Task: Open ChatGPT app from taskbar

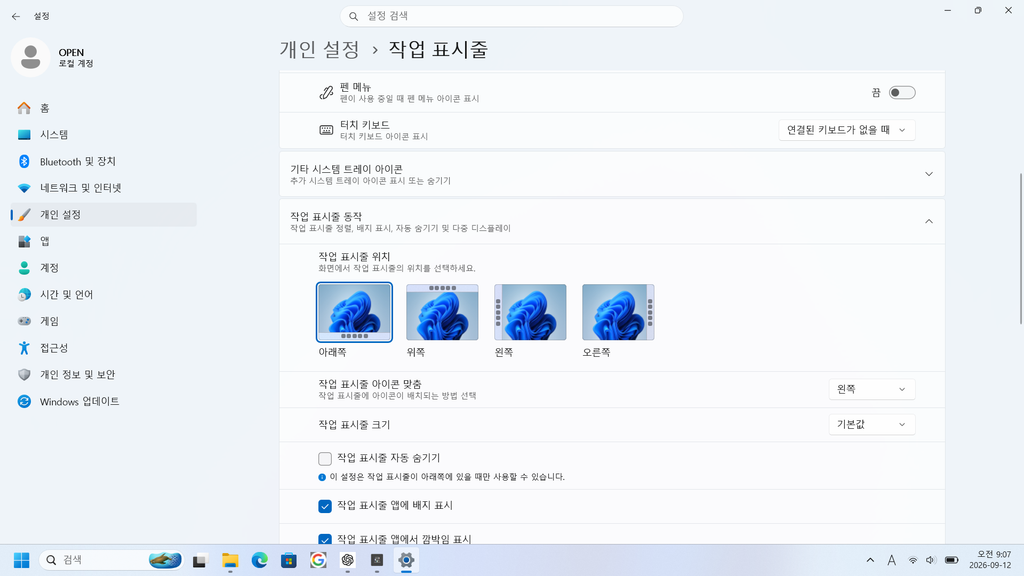Action: [347, 560]
